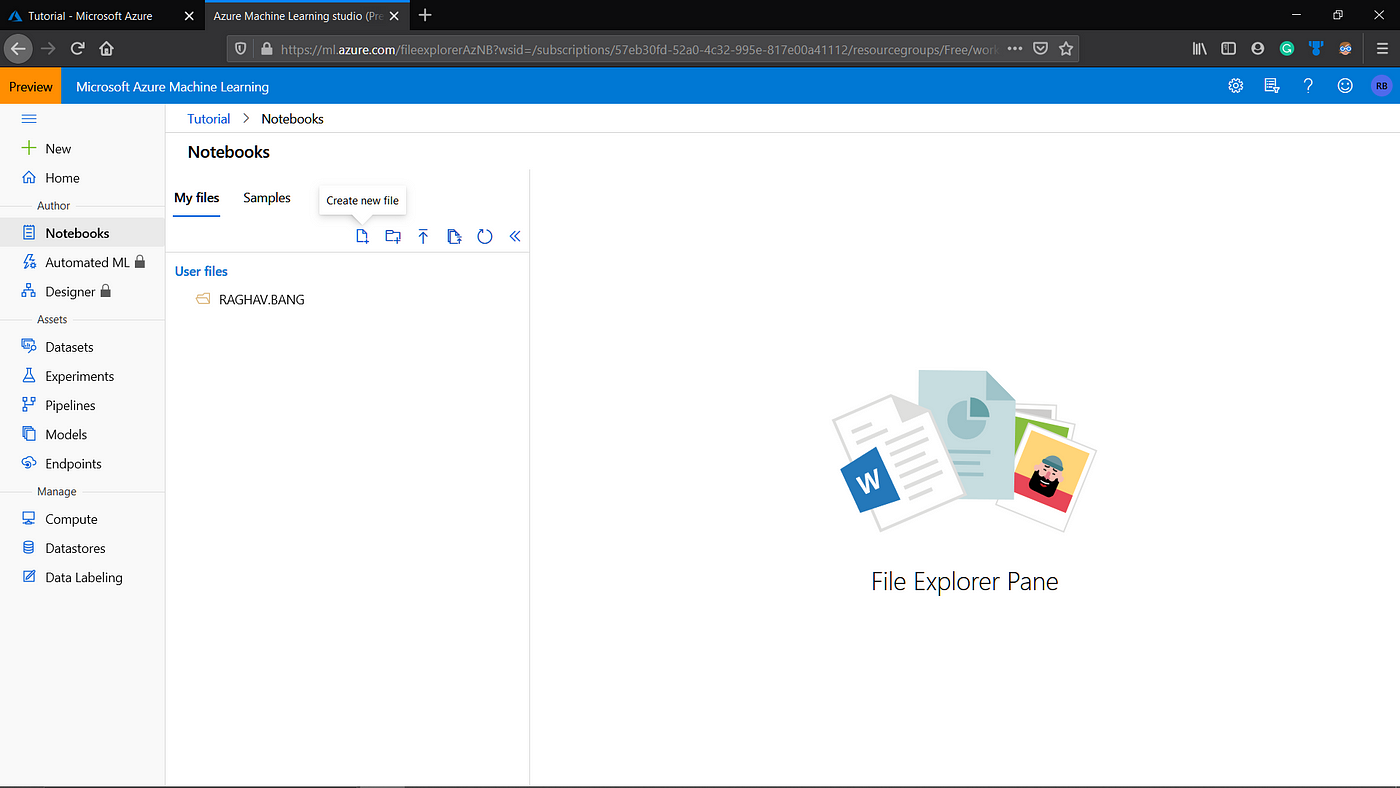The width and height of the screenshot is (1400, 788).
Task: Click the User files heading
Action: tap(201, 271)
